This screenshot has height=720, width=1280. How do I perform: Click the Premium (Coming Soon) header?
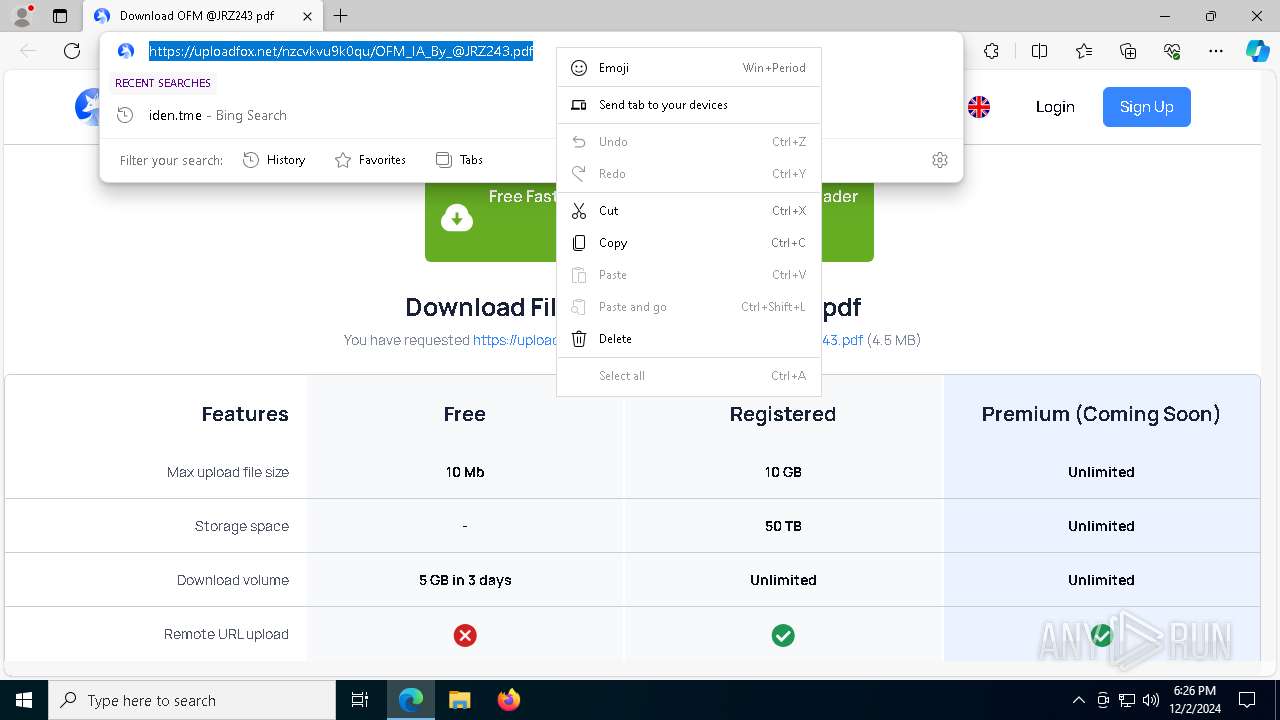[1101, 414]
